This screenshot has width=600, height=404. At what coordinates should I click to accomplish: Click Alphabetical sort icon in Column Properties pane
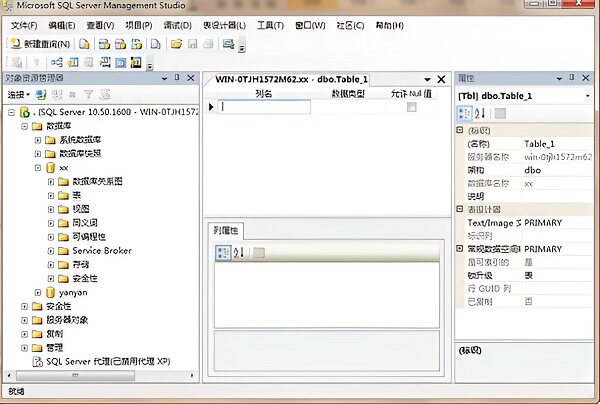[238, 252]
